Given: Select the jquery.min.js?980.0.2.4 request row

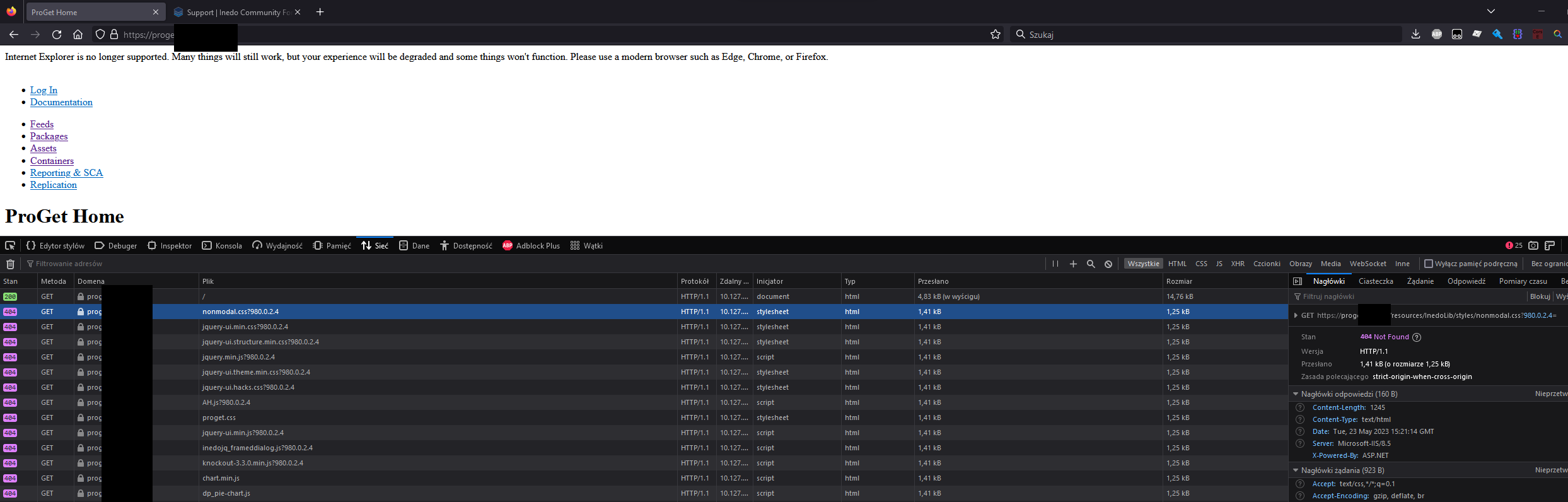Looking at the screenshot, I should (x=644, y=357).
